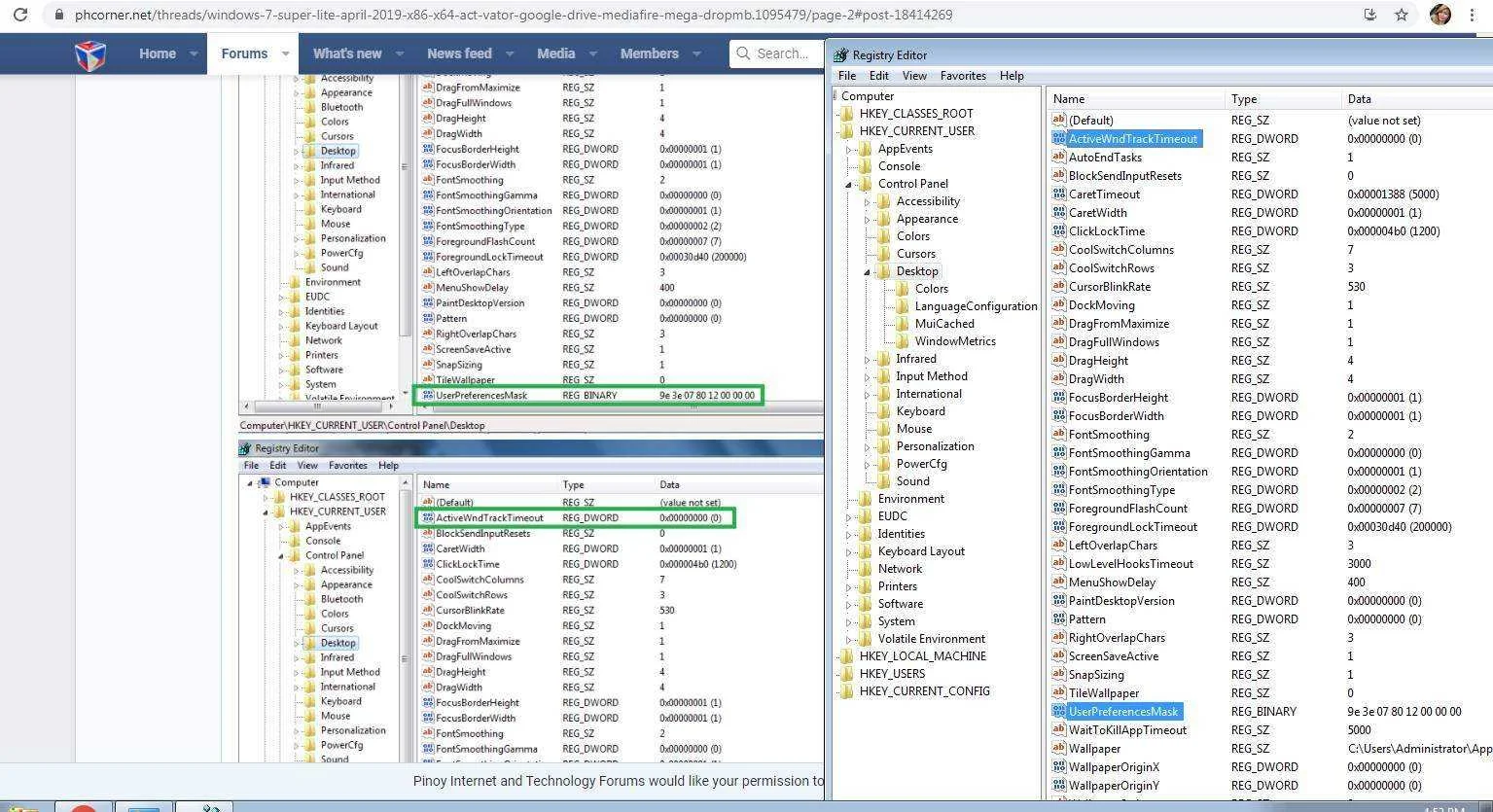Open the News feed dropdown arrow
The width and height of the screenshot is (1493, 812).
pos(510,54)
